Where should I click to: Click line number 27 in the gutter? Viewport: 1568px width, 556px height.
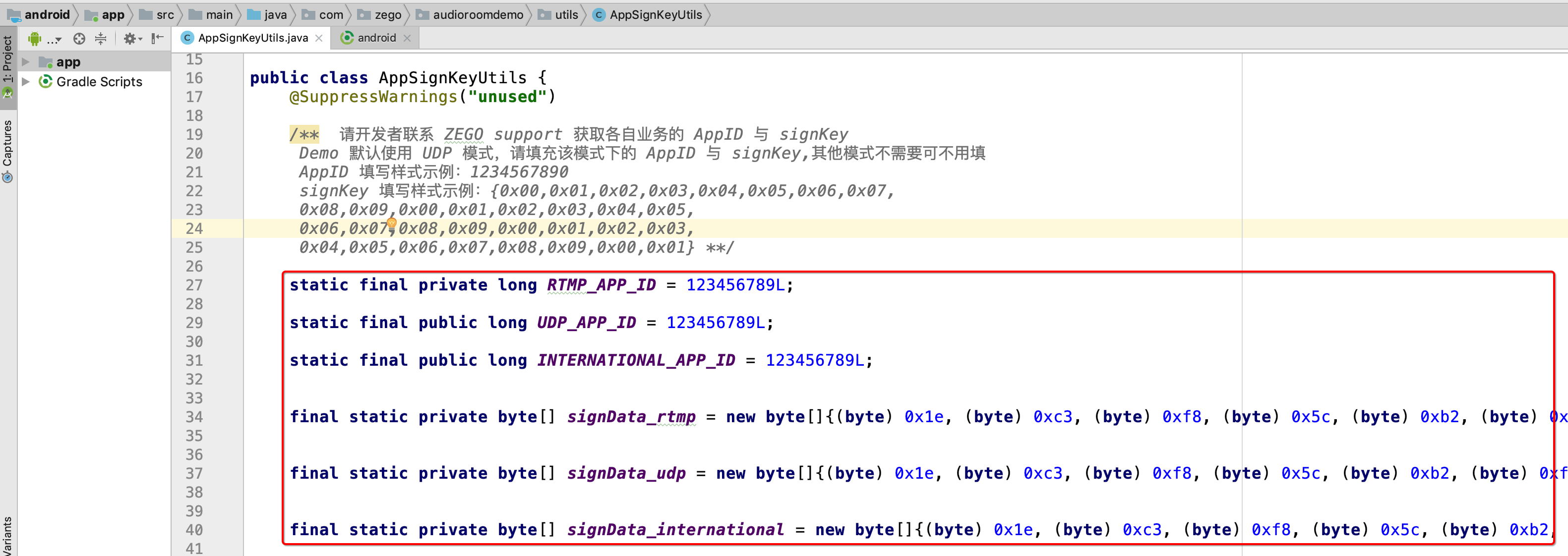(x=194, y=285)
